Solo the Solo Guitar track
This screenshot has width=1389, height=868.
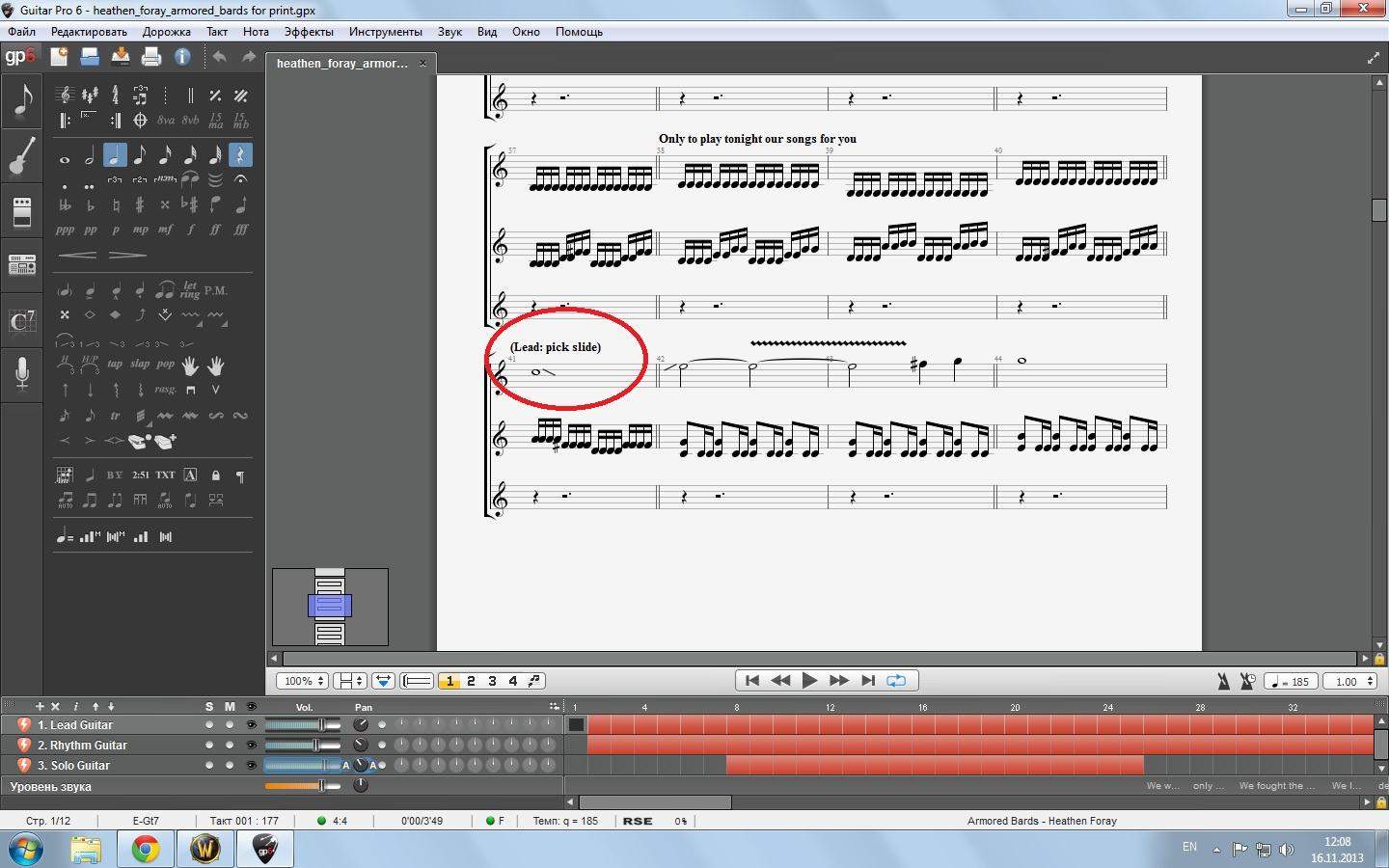tap(209, 766)
